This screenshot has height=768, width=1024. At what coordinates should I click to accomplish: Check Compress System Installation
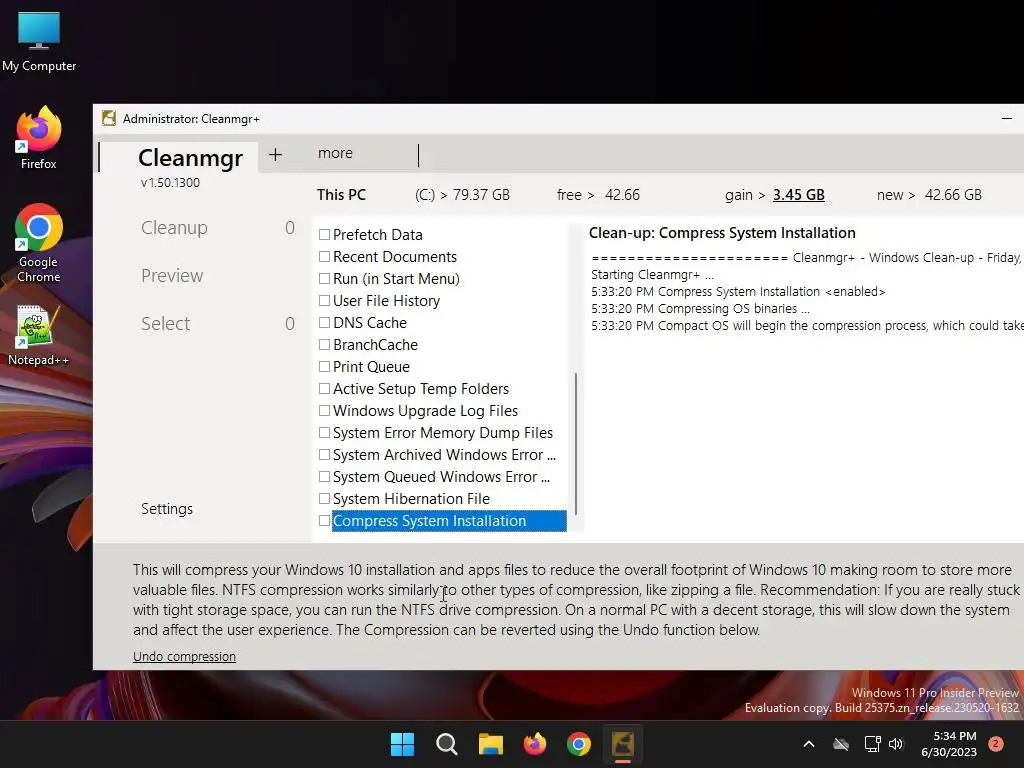[x=324, y=520]
